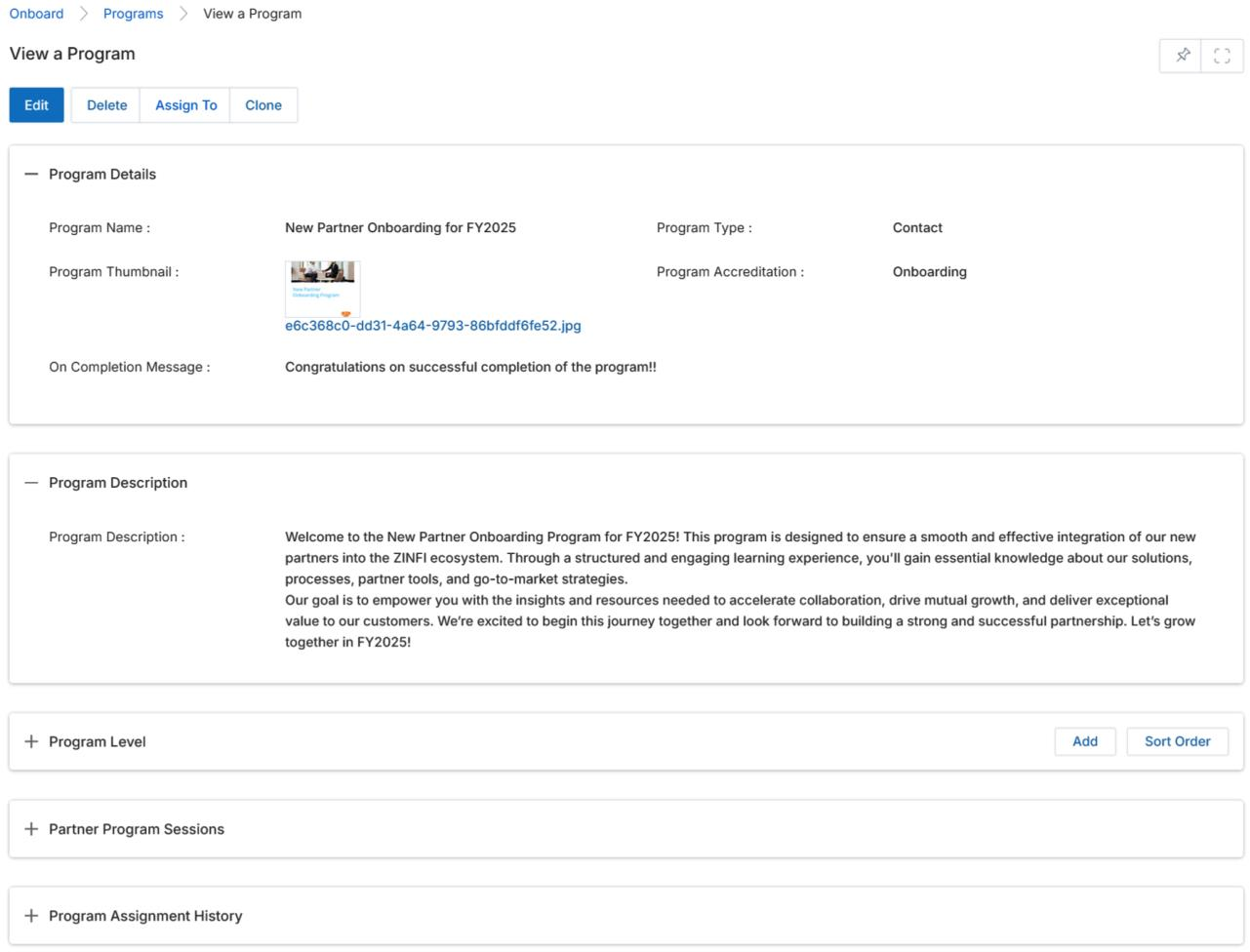Navigate to Programs breadcrumb
Screen dimensions: 1250x952
pyautogui.click(x=134, y=14)
